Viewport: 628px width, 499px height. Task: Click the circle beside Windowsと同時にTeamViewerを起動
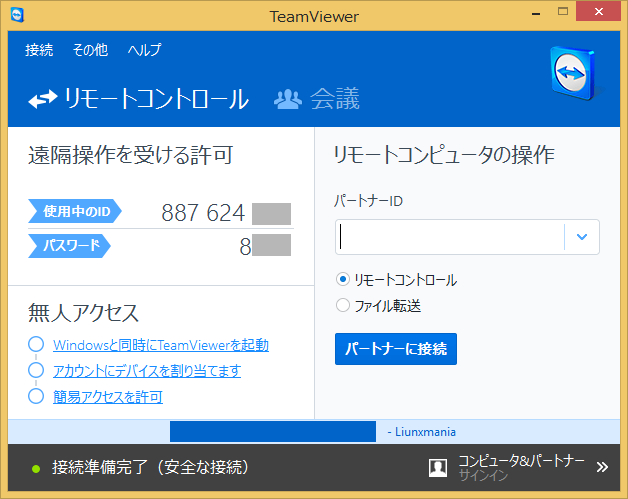pyautogui.click(x=36, y=344)
